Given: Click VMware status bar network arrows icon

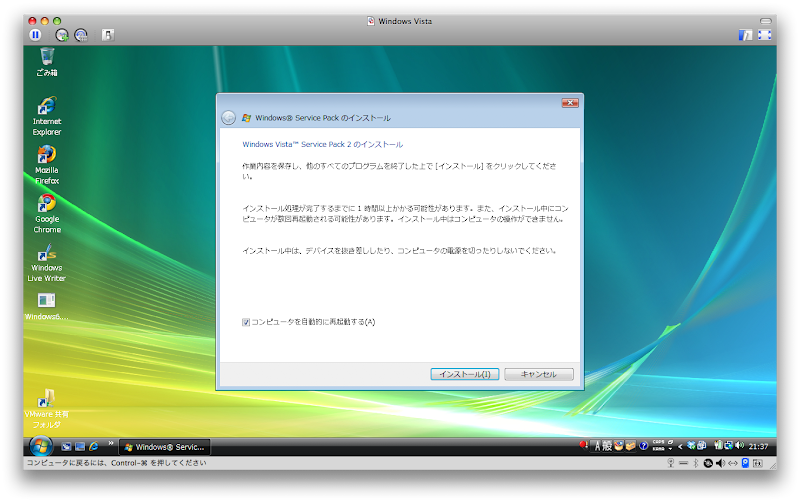Looking at the screenshot, I should pyautogui.click(x=733, y=463).
